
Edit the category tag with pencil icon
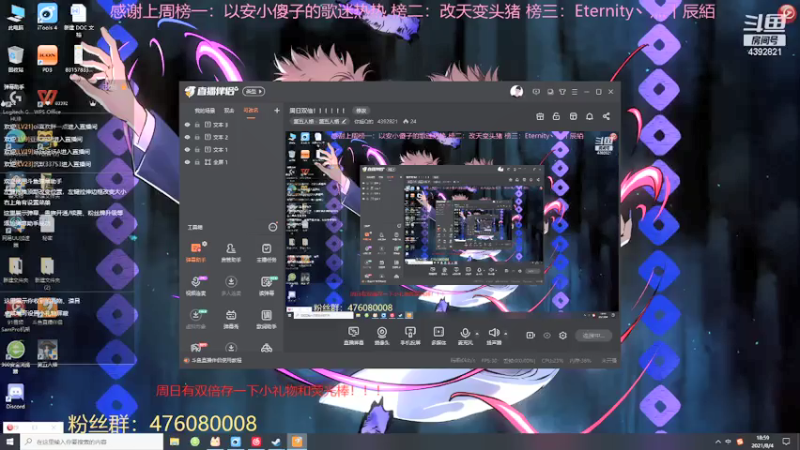pos(344,122)
